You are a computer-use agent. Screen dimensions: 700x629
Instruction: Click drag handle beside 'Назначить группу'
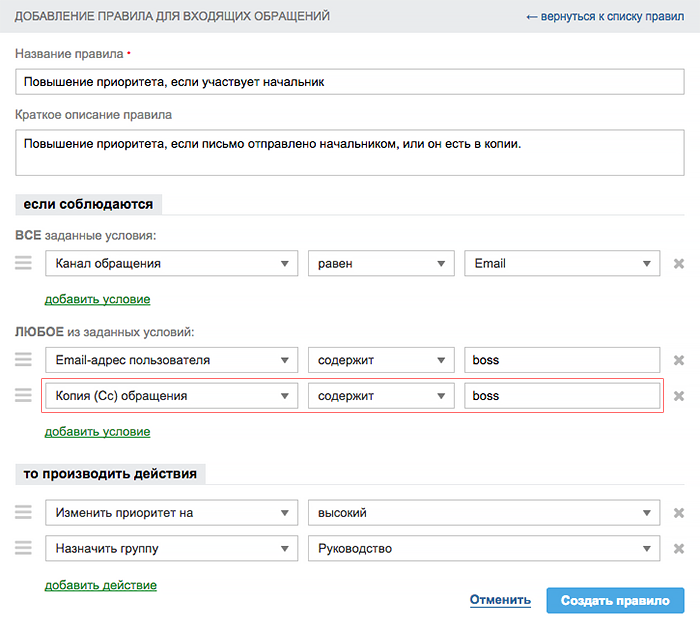coord(23,548)
